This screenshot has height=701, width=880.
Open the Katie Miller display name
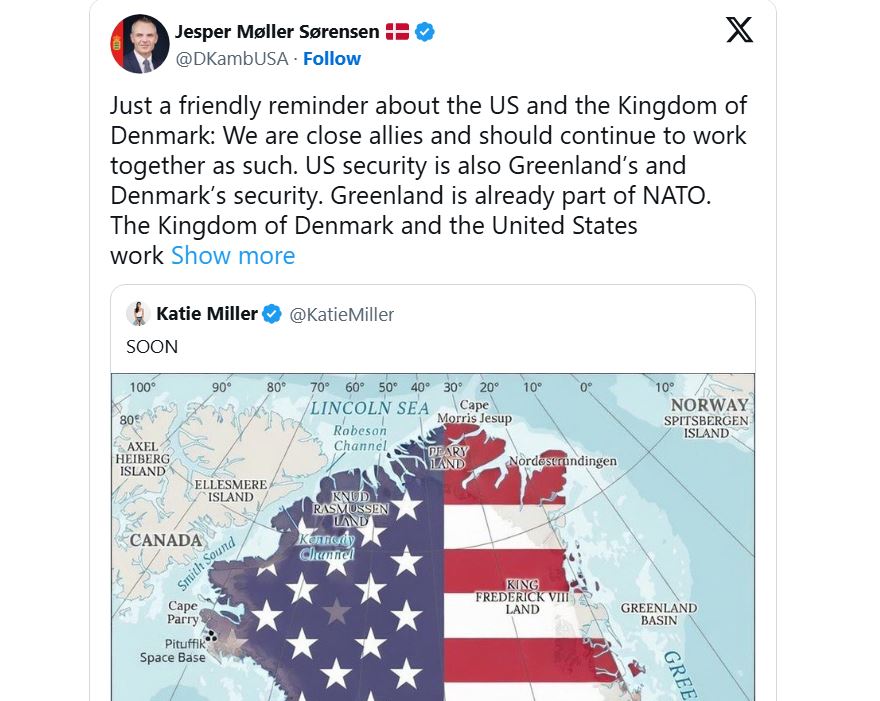click(x=207, y=314)
